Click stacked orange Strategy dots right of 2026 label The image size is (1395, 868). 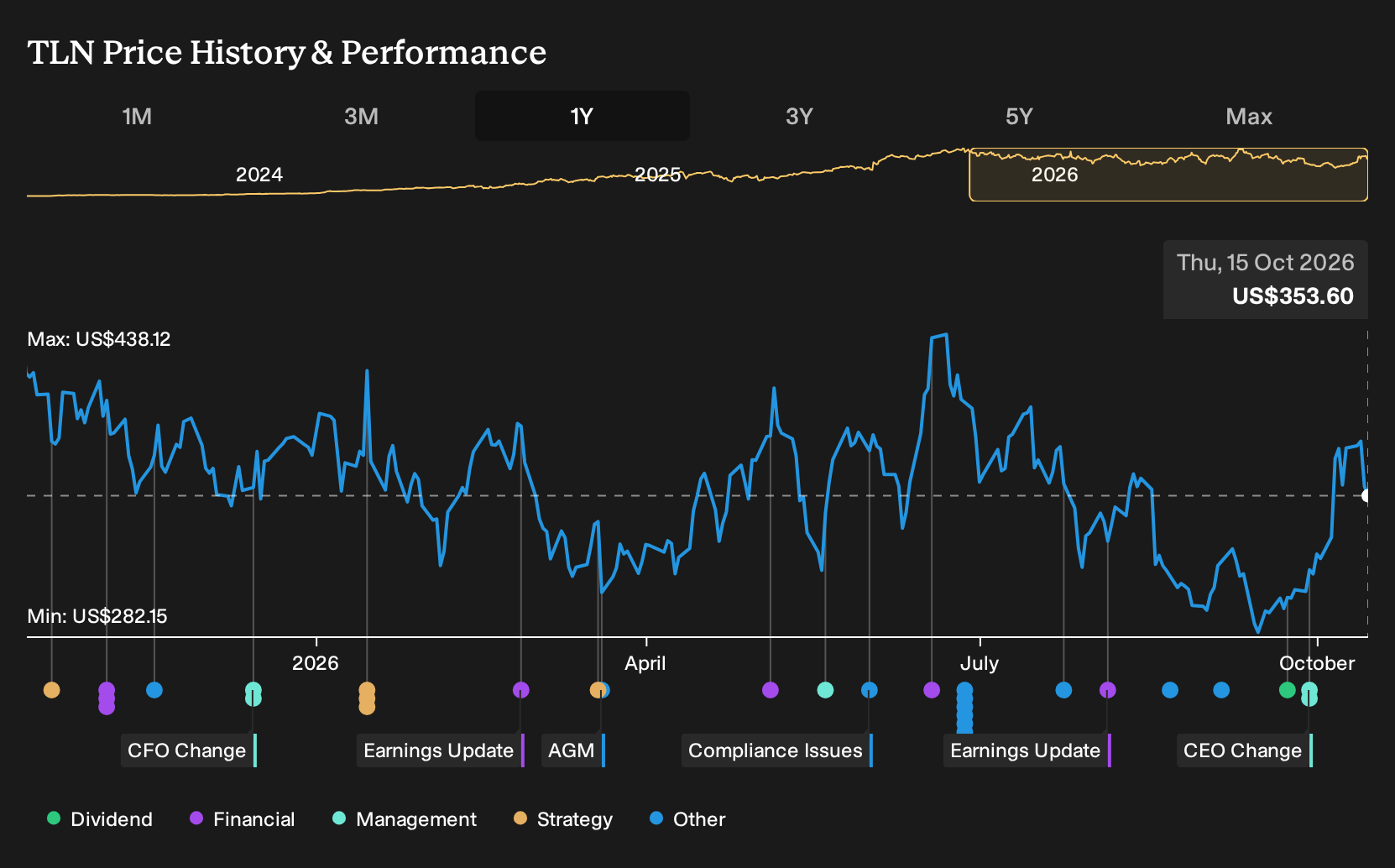coord(367,698)
